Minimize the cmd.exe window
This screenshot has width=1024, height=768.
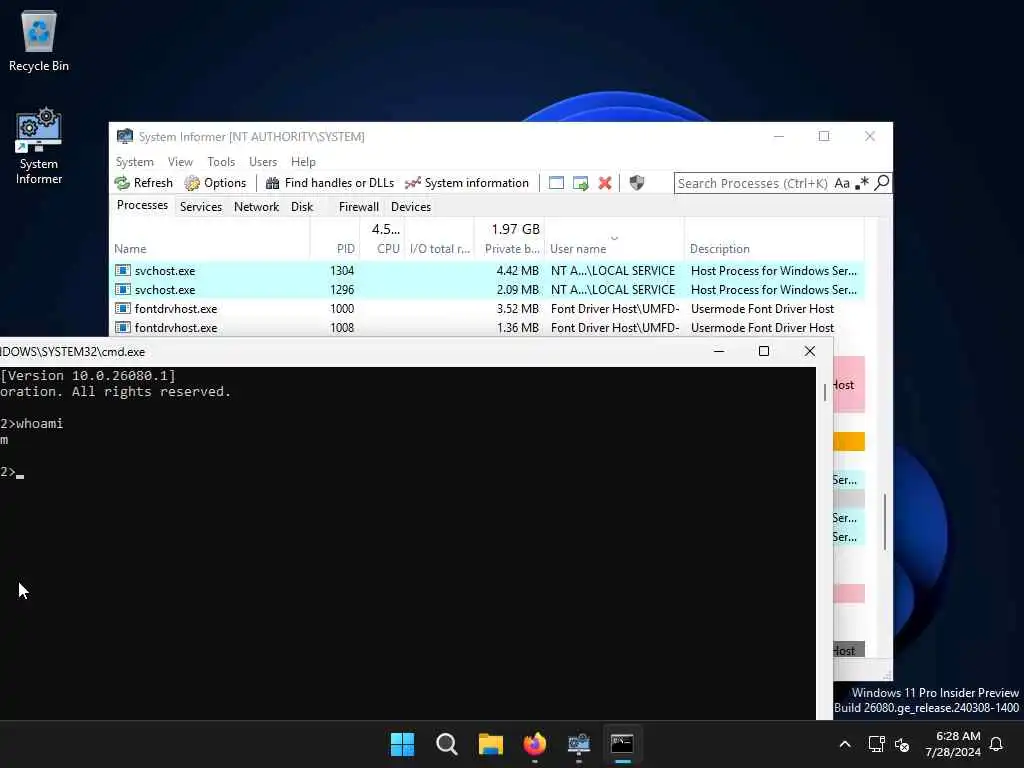pos(719,351)
